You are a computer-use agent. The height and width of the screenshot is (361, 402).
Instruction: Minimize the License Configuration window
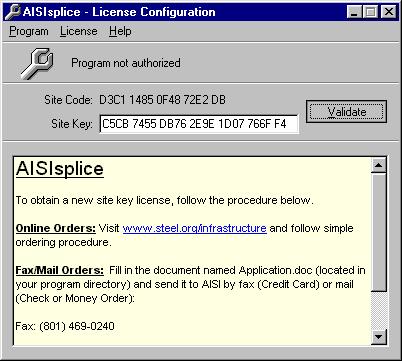(x=354, y=12)
